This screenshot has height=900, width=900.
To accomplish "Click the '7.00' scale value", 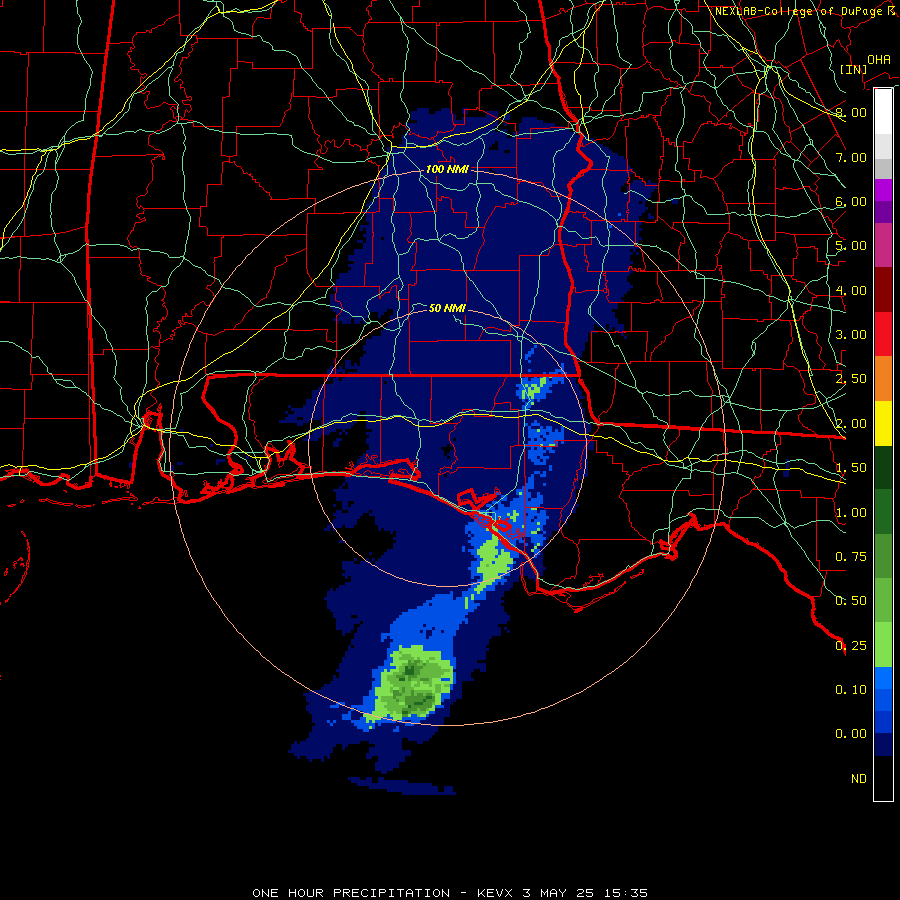I will point(851,157).
